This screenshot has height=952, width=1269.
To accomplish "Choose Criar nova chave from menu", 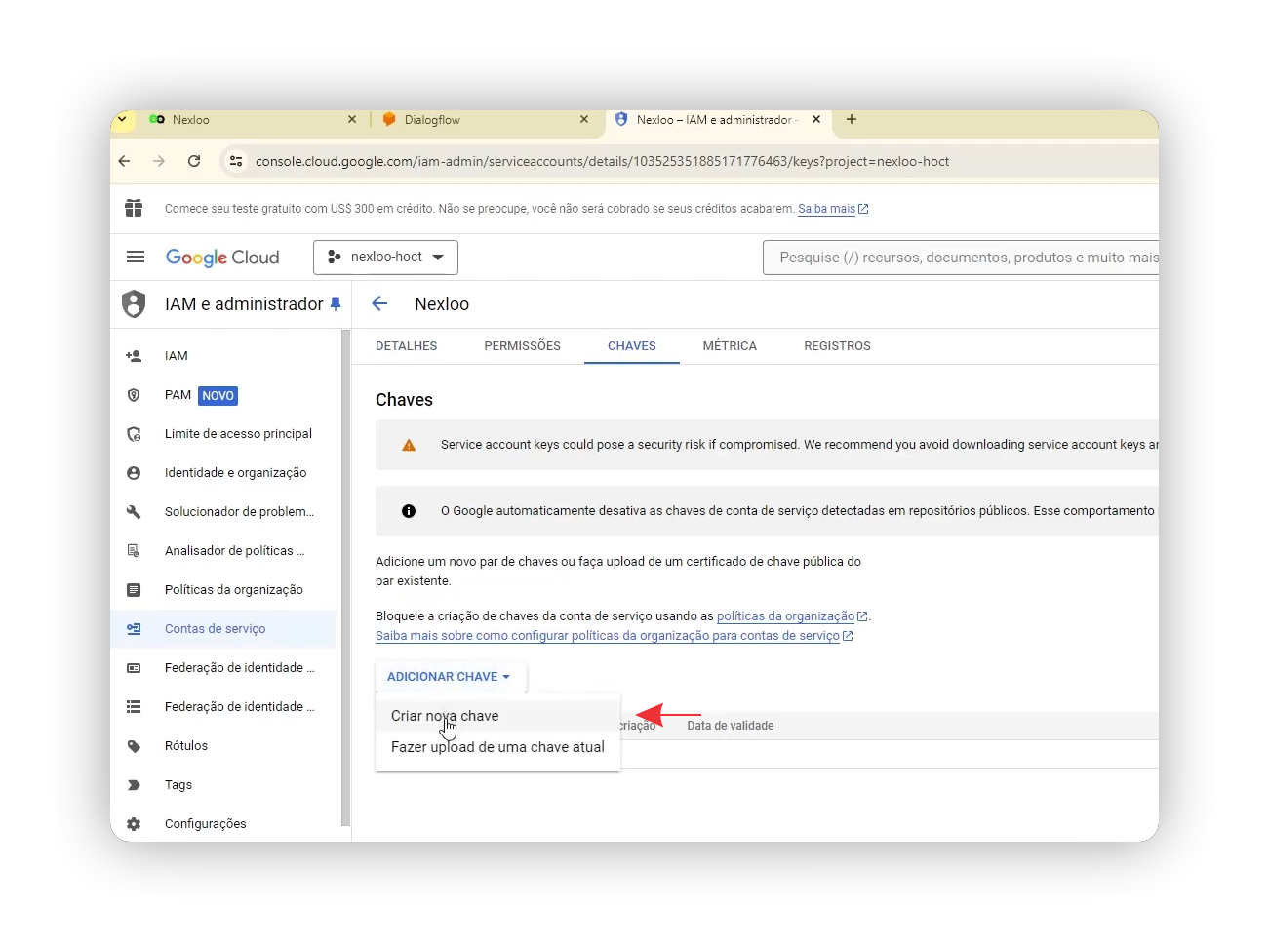I will tap(497, 716).
